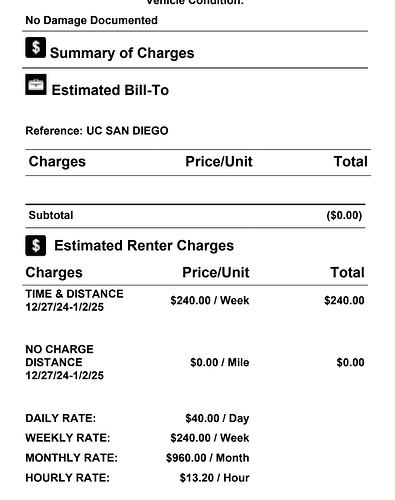
Task: Click the ($0.00) subtotal amount
Action: coord(344,215)
